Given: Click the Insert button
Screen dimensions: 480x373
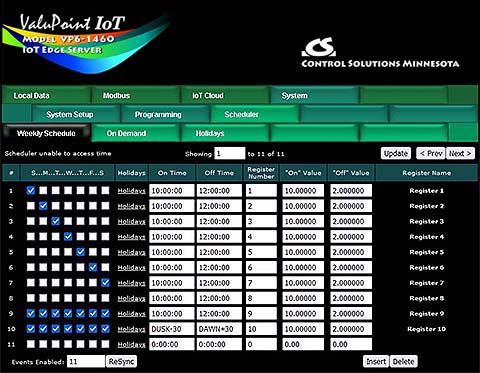Looking at the screenshot, I should pyautogui.click(x=376, y=361).
